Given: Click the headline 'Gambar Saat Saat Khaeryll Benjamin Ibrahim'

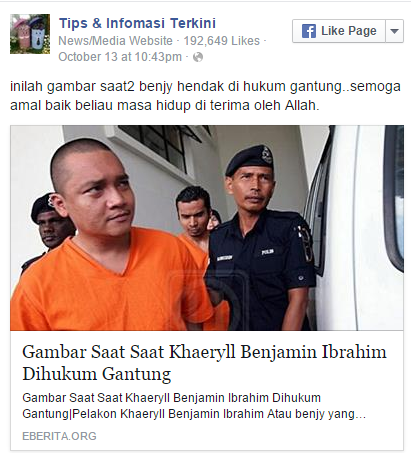Looking at the screenshot, I should tap(204, 352).
